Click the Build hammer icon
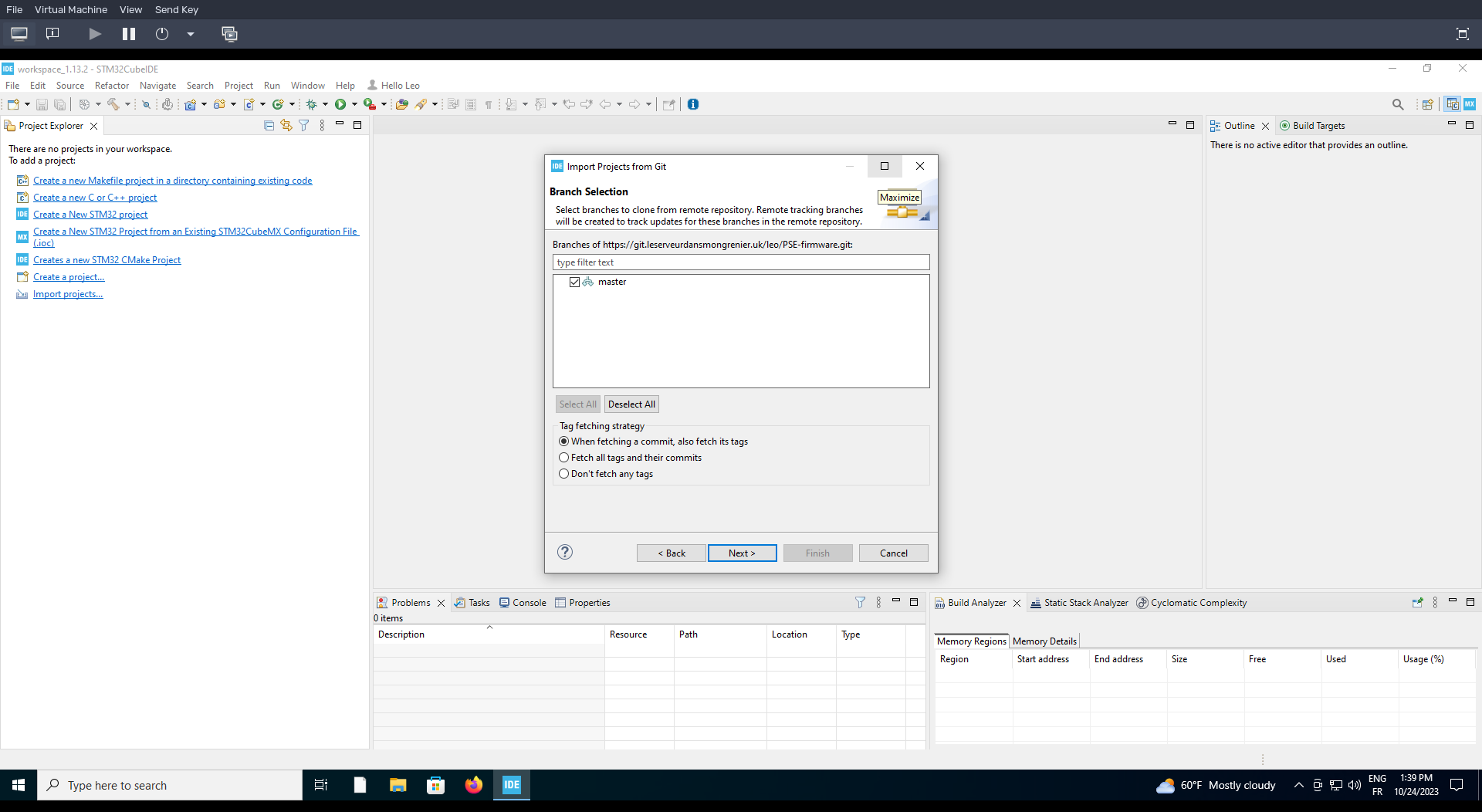The image size is (1482, 812). pyautogui.click(x=113, y=104)
